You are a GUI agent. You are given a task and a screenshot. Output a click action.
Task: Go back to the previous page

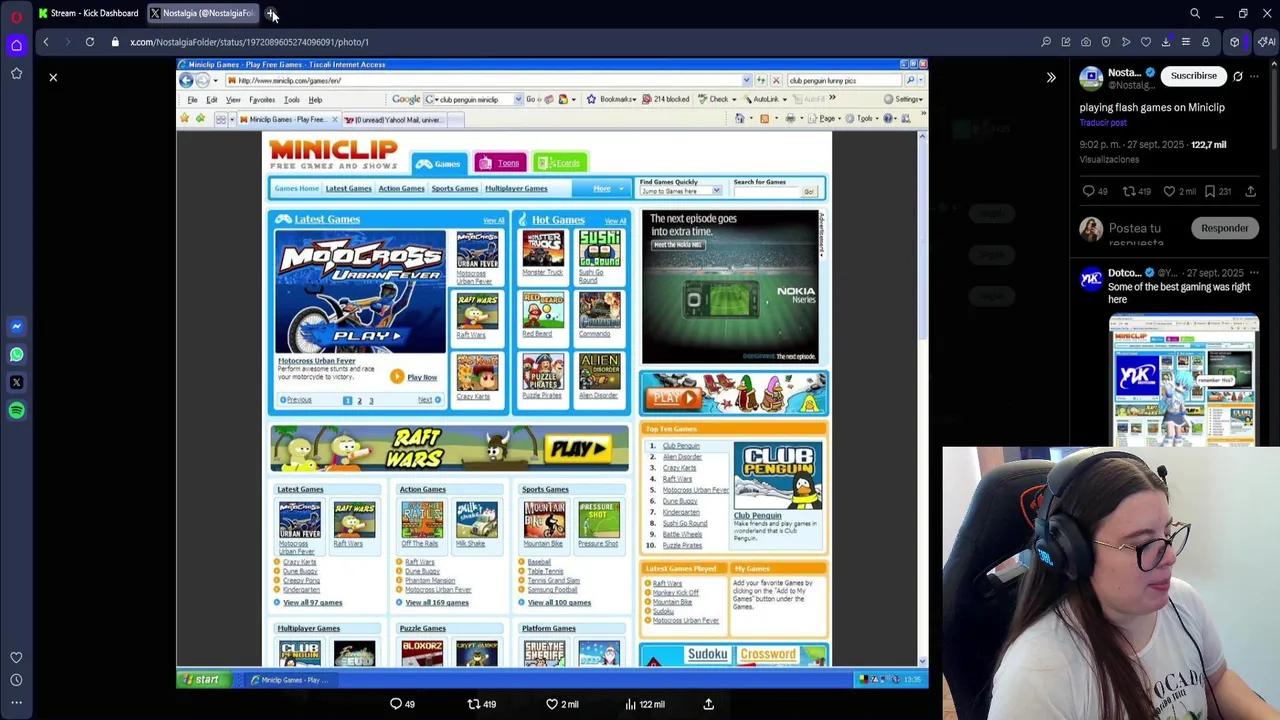pos(45,42)
